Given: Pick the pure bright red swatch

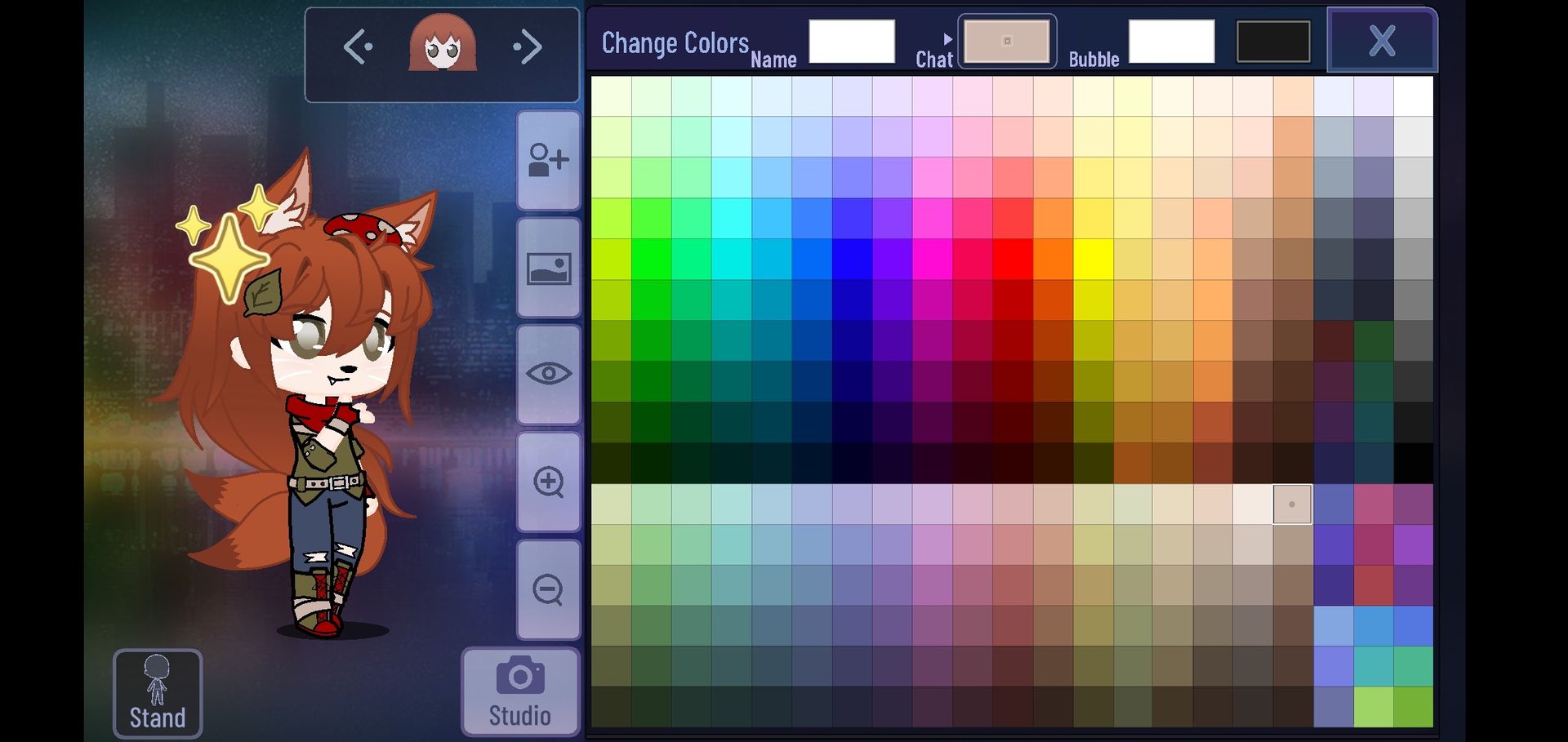Looking at the screenshot, I should pyautogui.click(x=1013, y=260).
